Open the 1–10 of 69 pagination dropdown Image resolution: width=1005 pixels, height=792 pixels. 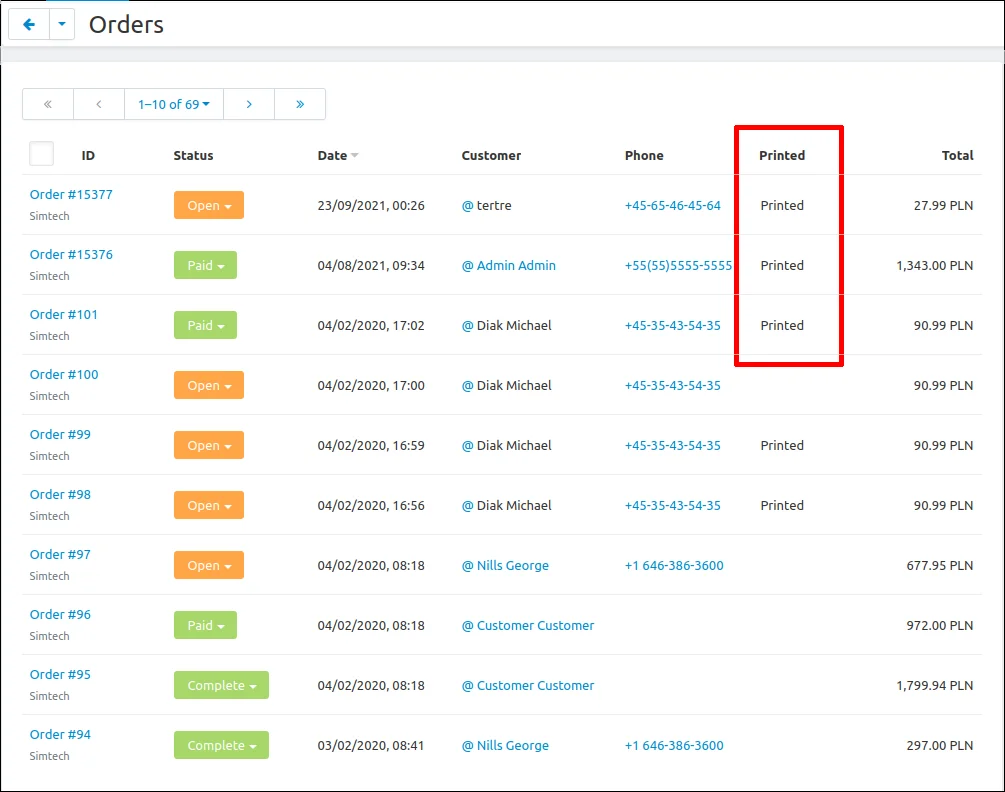(174, 104)
